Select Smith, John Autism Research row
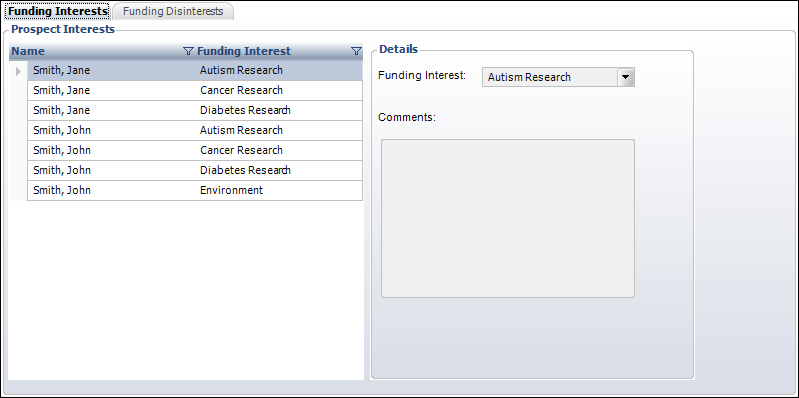 click(195, 130)
